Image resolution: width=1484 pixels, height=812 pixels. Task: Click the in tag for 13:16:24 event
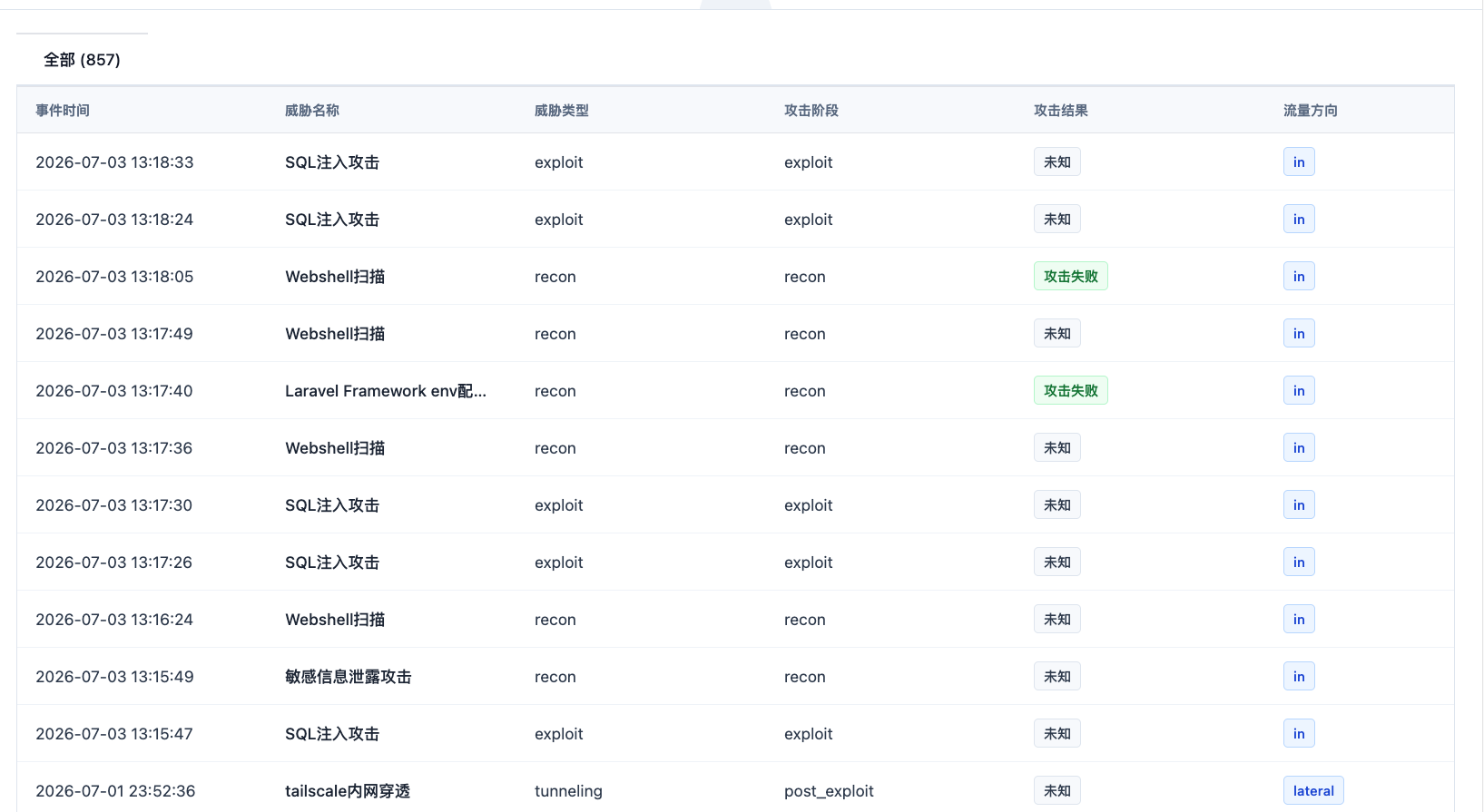(x=1299, y=620)
